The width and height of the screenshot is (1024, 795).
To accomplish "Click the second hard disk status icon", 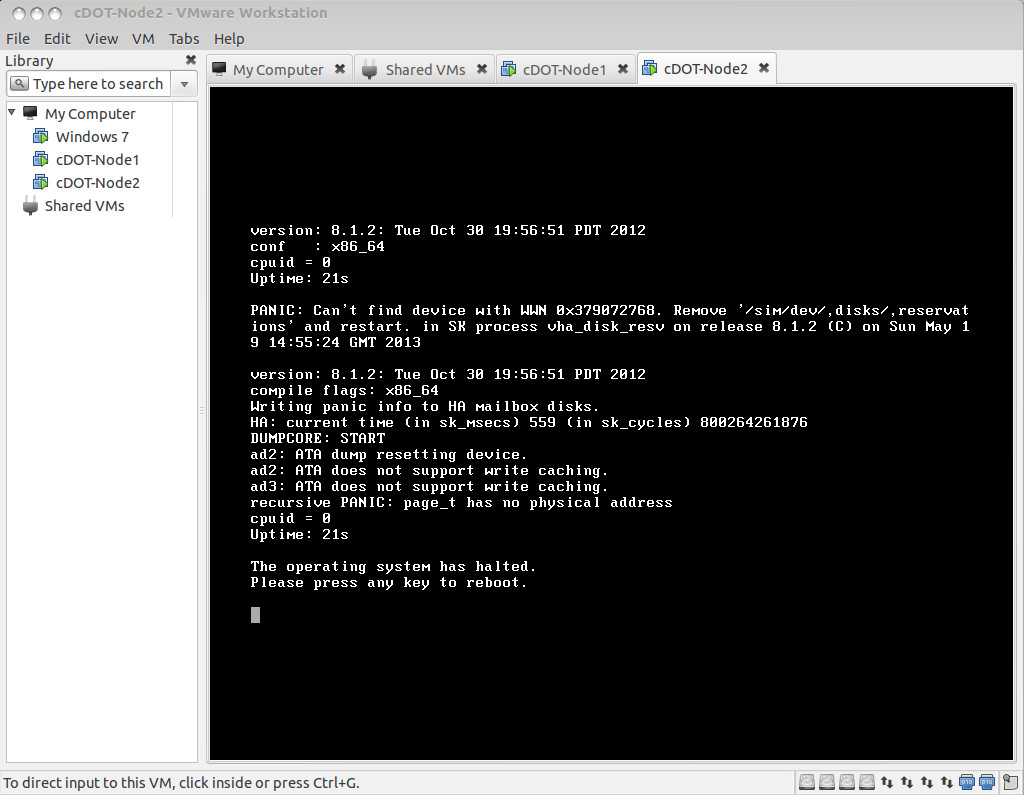I will [x=827, y=781].
